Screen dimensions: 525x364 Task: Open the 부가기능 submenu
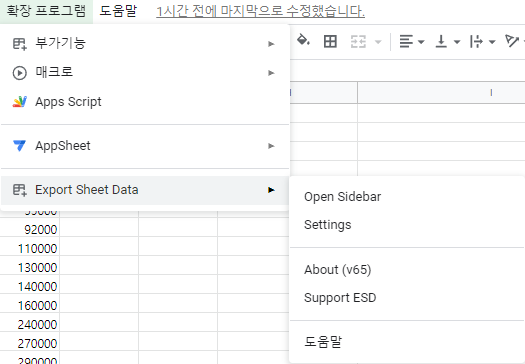coord(145,44)
